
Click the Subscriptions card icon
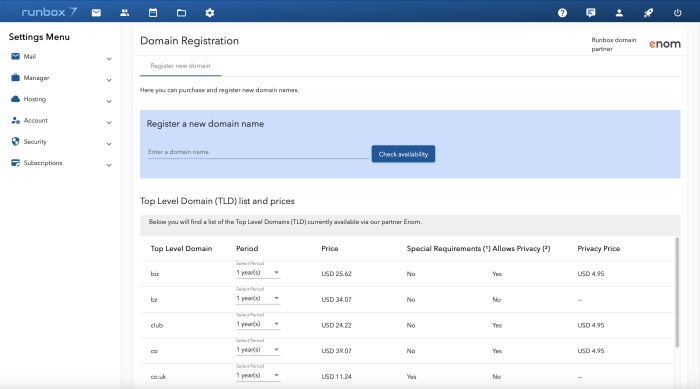coord(15,163)
